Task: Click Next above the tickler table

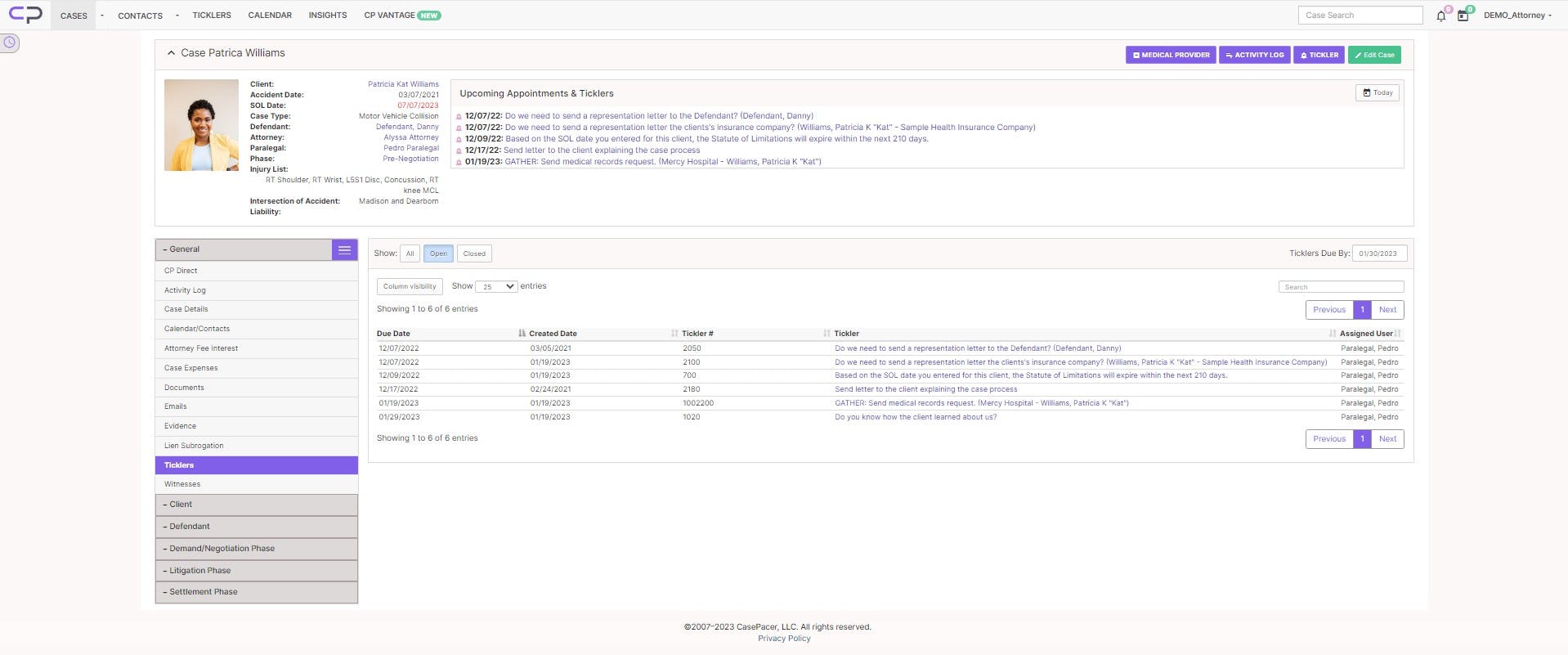Action: [1387, 310]
